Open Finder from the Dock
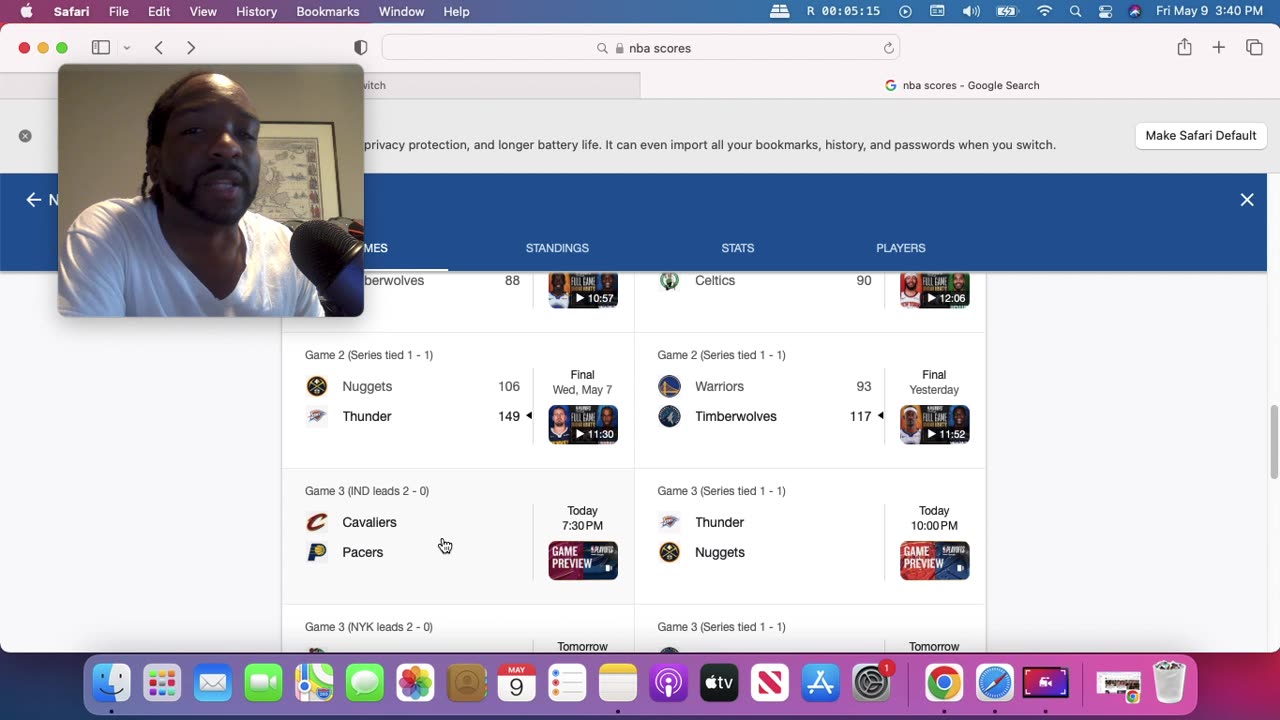 111,683
